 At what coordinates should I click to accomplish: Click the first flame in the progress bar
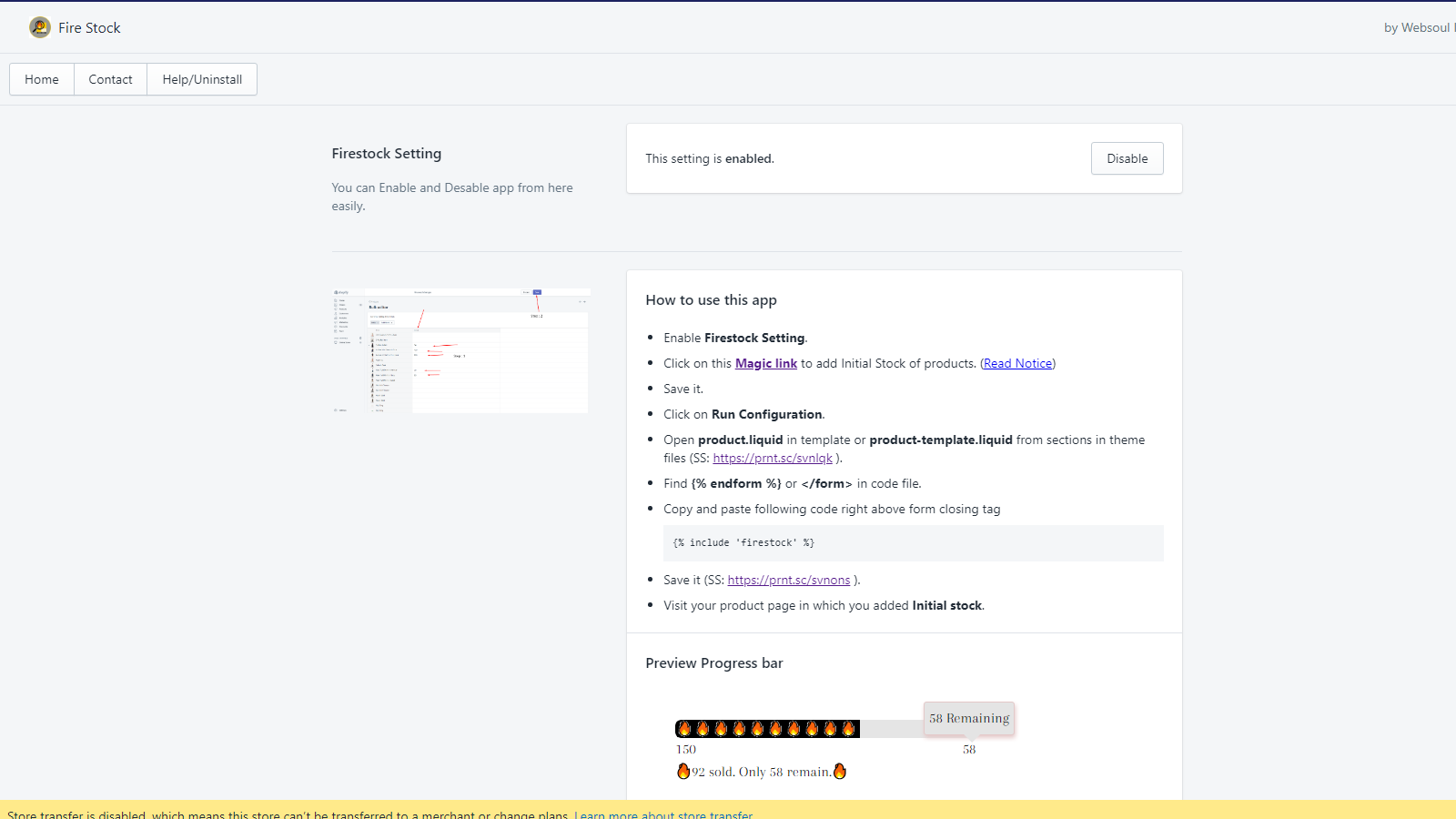[x=685, y=729]
